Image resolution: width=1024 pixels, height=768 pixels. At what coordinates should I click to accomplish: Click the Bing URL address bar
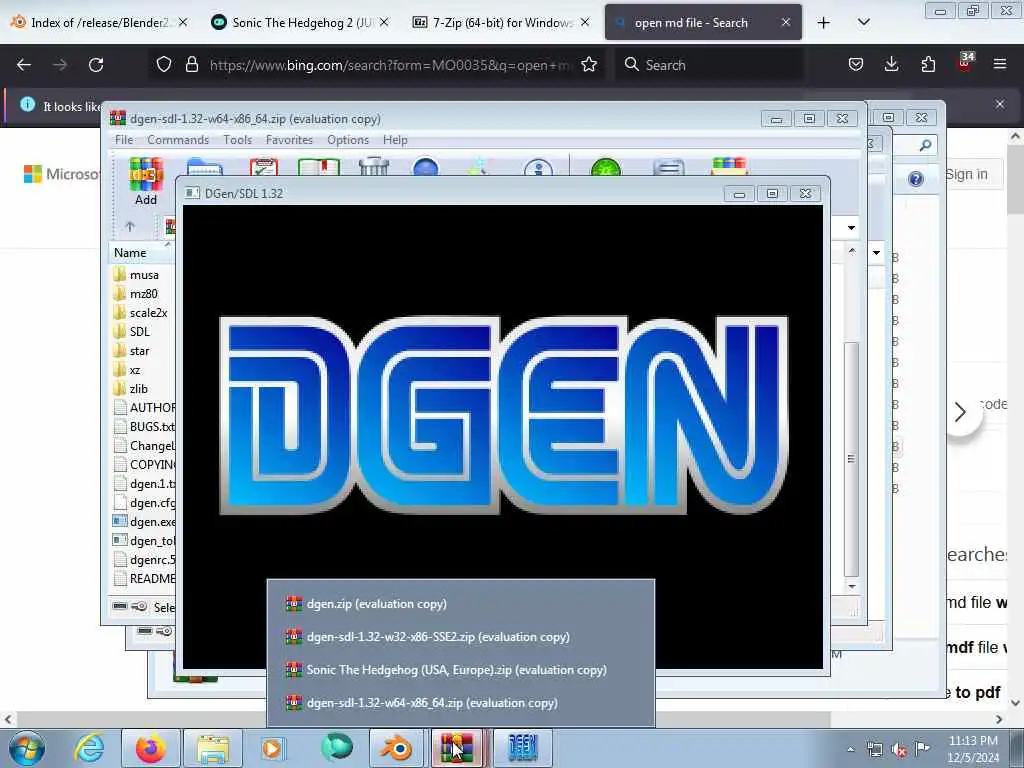pyautogui.click(x=389, y=65)
